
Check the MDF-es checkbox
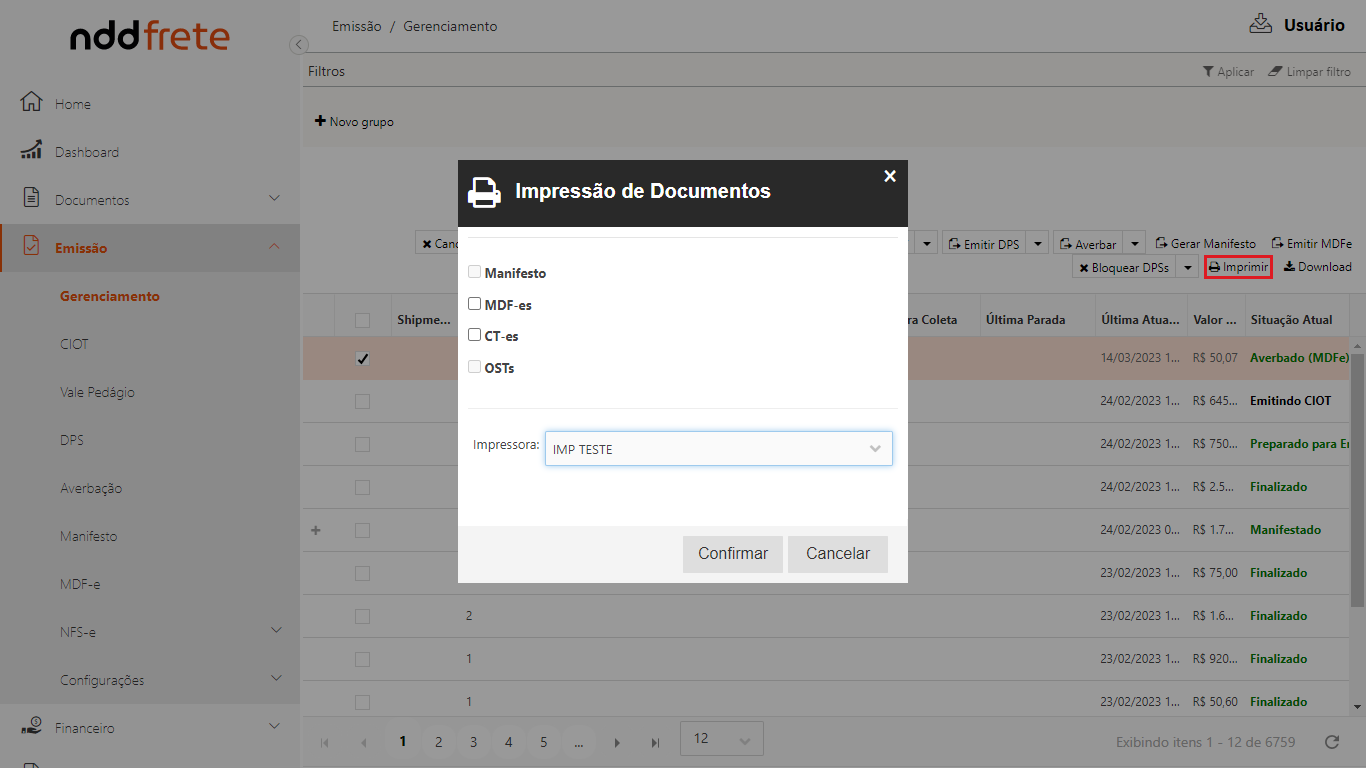point(475,304)
